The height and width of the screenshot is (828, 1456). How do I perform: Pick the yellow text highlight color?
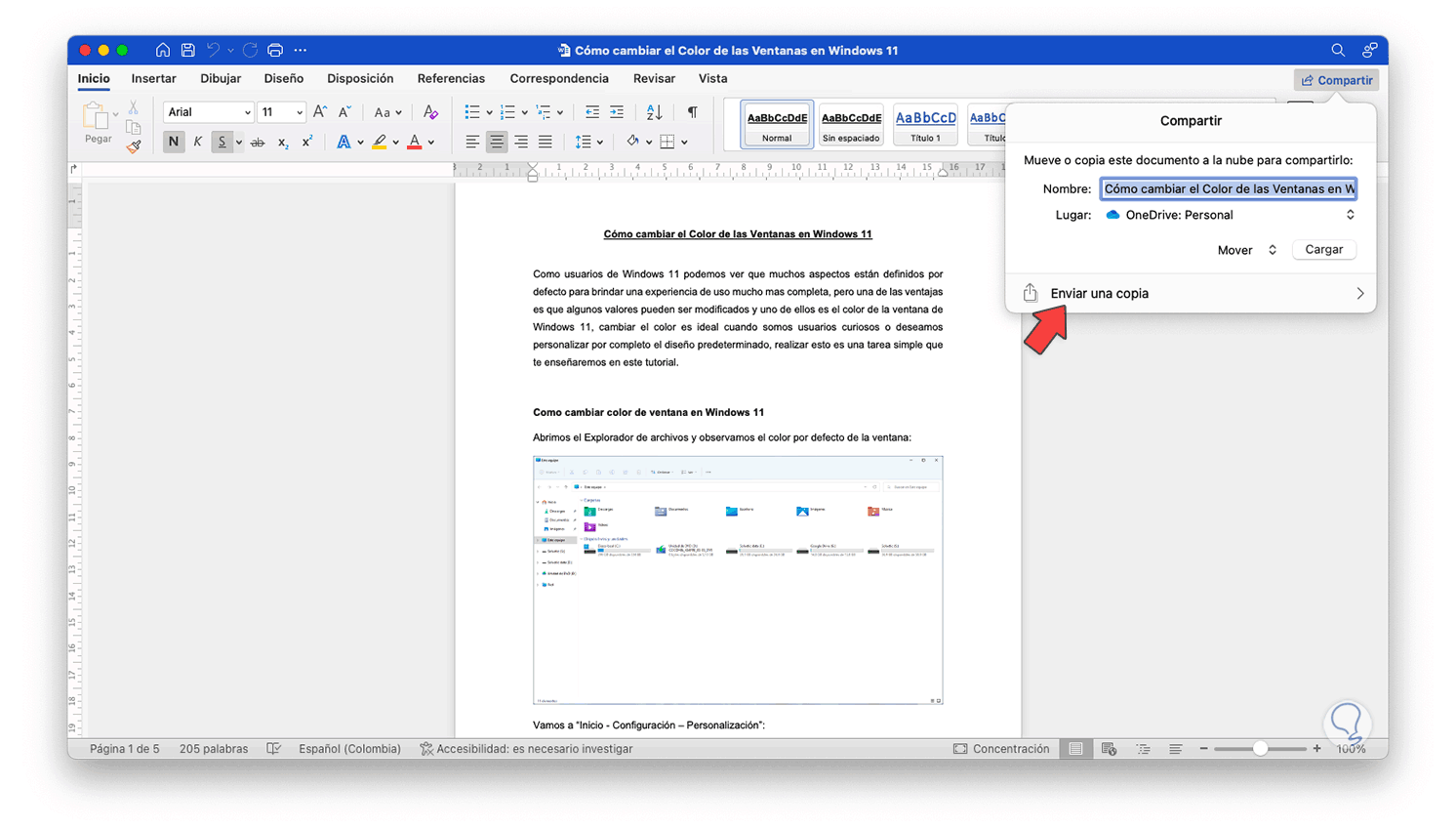(380, 143)
